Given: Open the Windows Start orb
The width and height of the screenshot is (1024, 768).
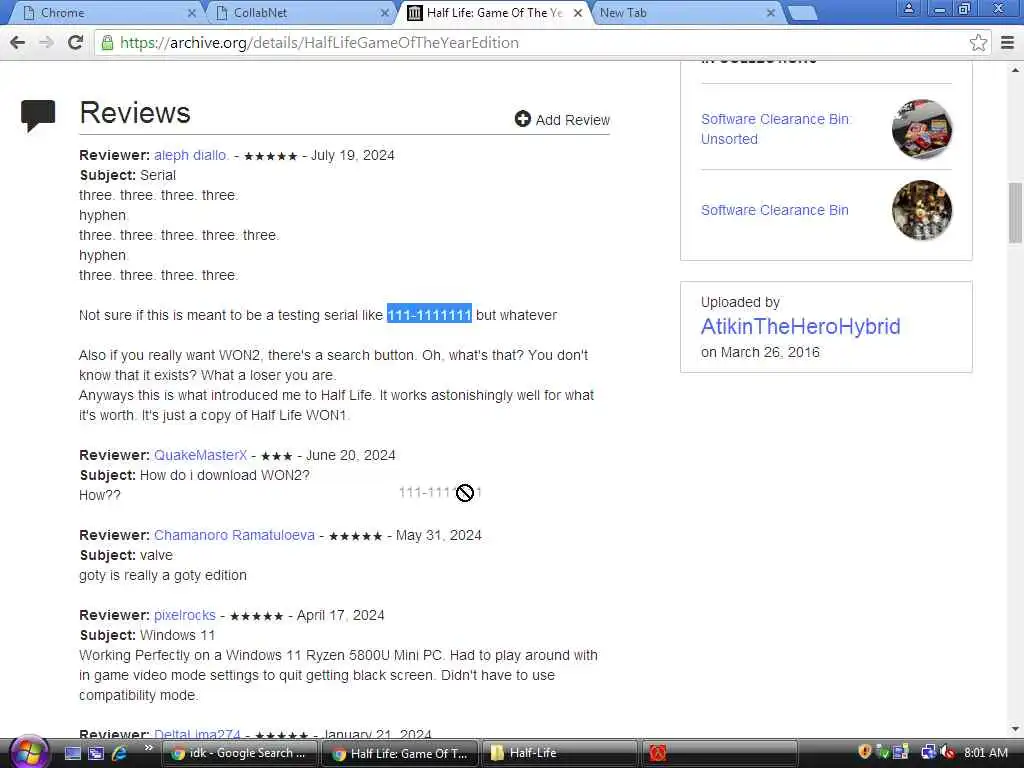Looking at the screenshot, I should (28, 752).
